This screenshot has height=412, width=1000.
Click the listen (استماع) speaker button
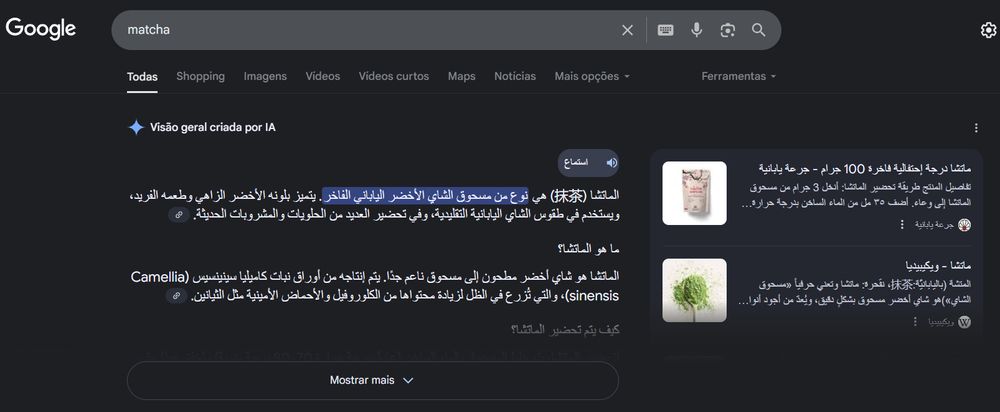pyautogui.click(x=588, y=163)
